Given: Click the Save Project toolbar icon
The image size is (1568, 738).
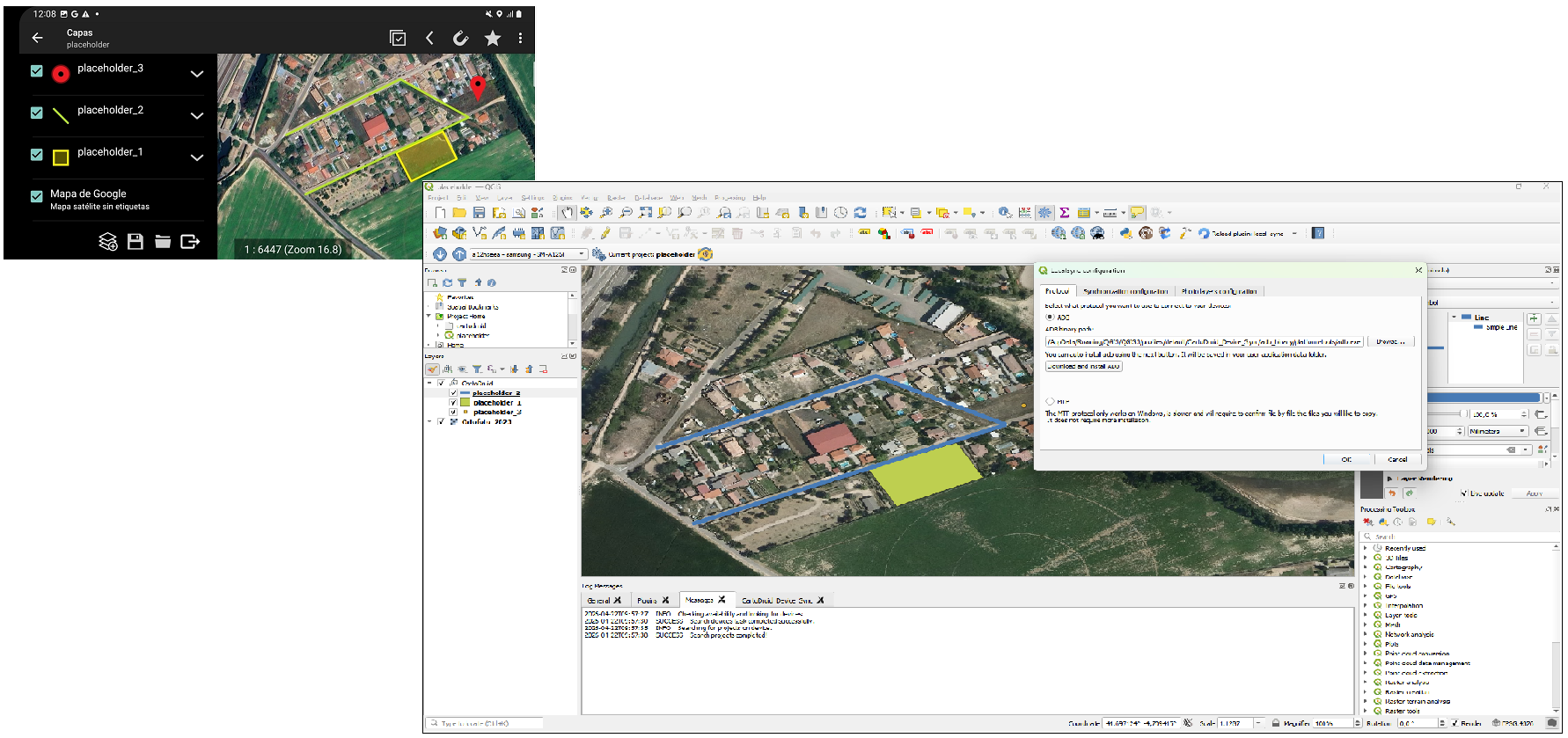Looking at the screenshot, I should (x=479, y=213).
